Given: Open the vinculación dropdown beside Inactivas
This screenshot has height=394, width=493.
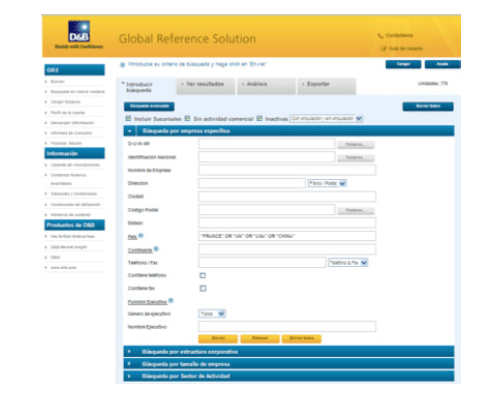Looking at the screenshot, I should [326, 119].
